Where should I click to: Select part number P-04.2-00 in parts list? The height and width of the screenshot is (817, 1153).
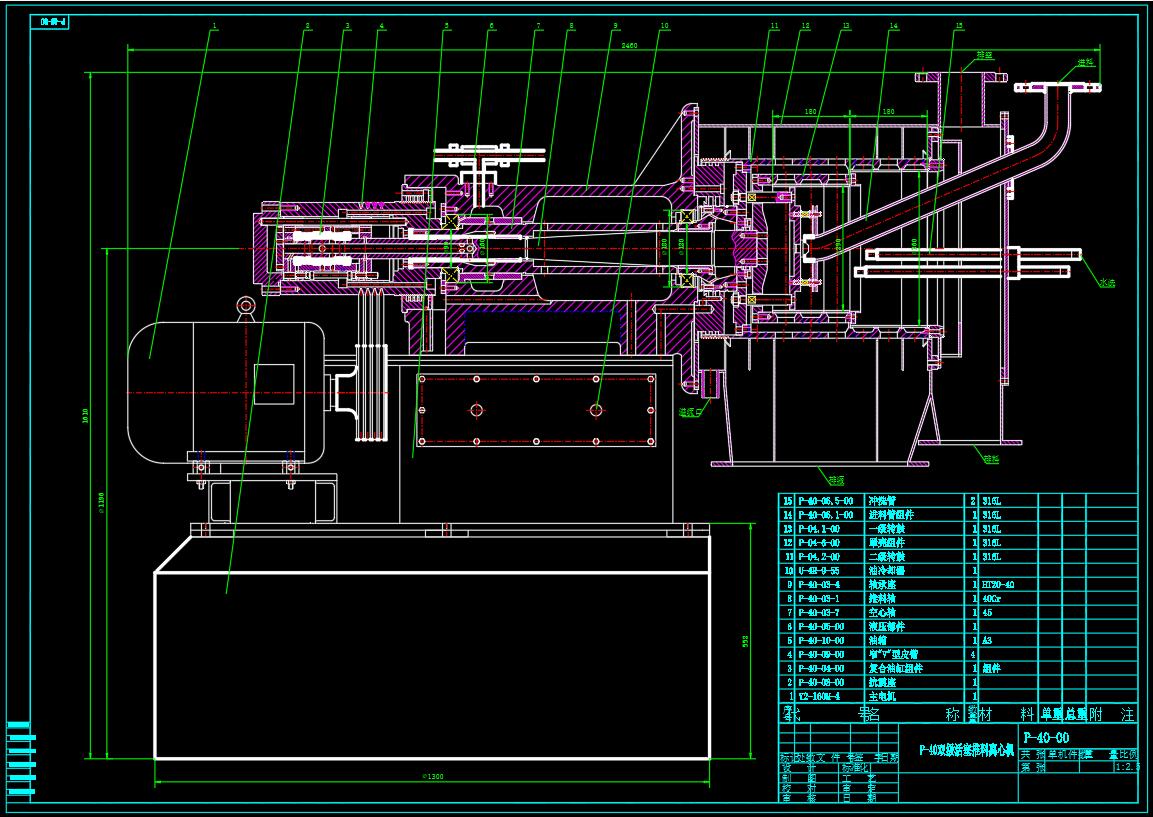819,557
